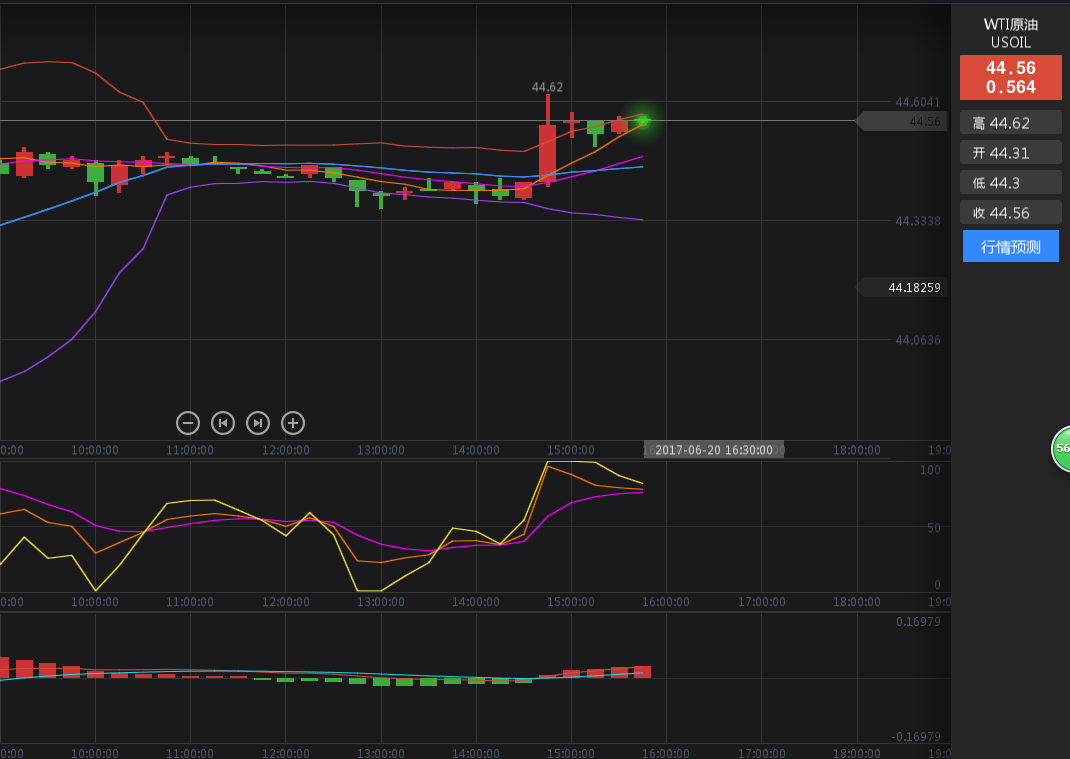Click the 2017-06-20 16:30:00 time label

714,450
